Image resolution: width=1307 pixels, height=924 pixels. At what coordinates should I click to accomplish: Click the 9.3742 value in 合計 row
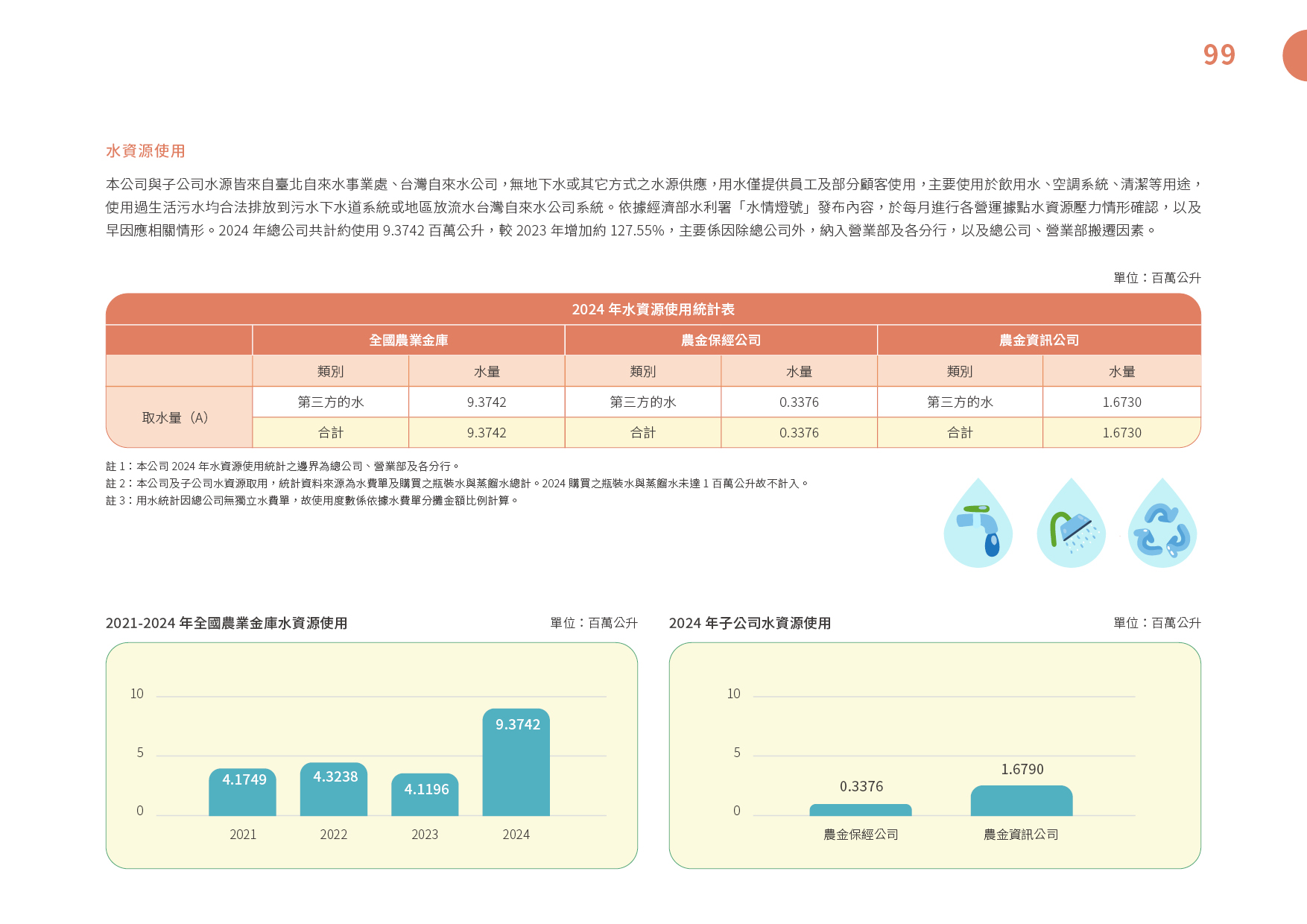[487, 433]
